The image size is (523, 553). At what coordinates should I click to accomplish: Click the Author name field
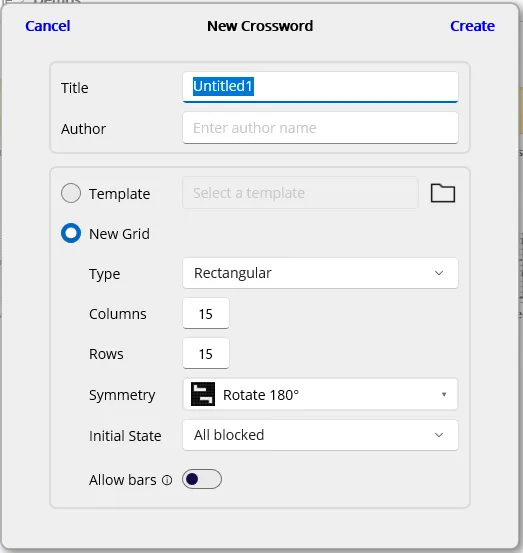pyautogui.click(x=320, y=128)
